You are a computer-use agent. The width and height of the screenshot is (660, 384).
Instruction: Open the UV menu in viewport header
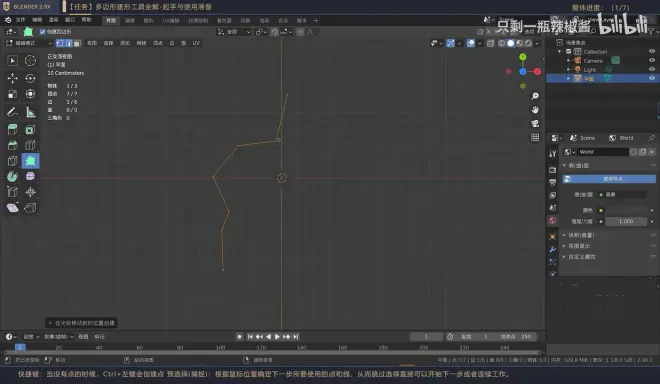click(196, 43)
